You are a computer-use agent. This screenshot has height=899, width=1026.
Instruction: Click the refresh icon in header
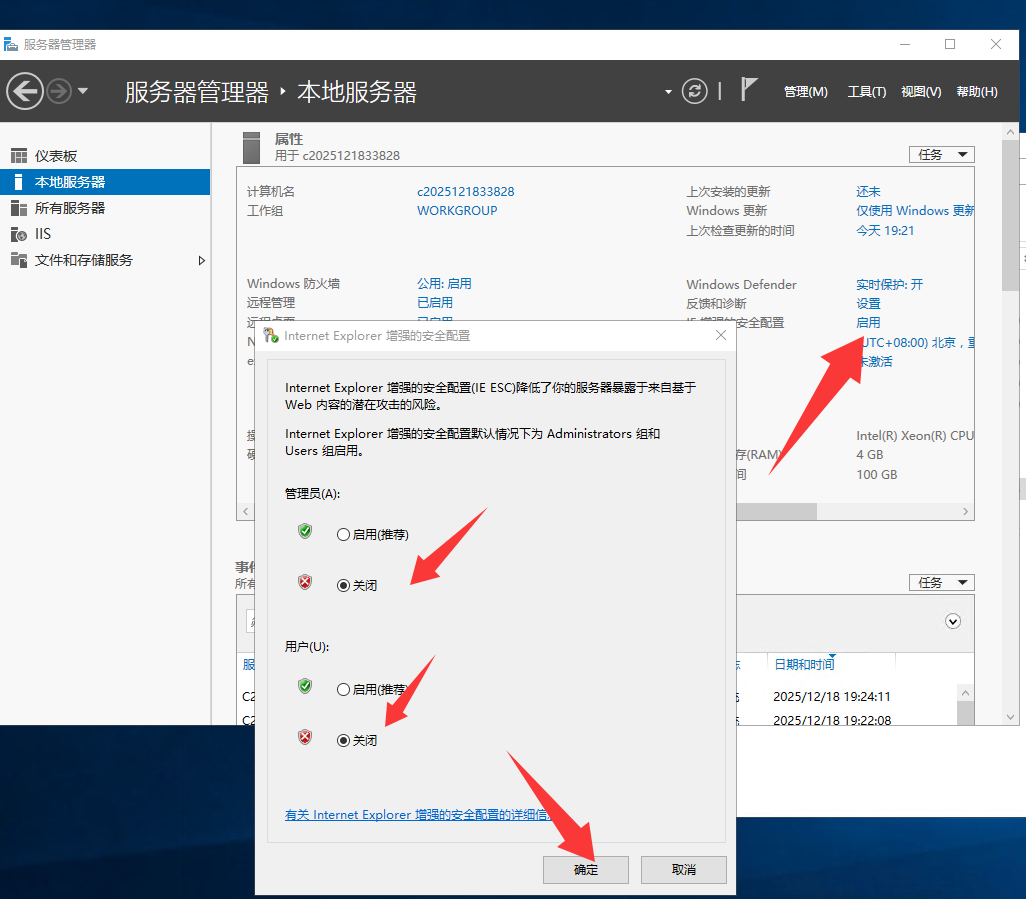pyautogui.click(x=694, y=91)
